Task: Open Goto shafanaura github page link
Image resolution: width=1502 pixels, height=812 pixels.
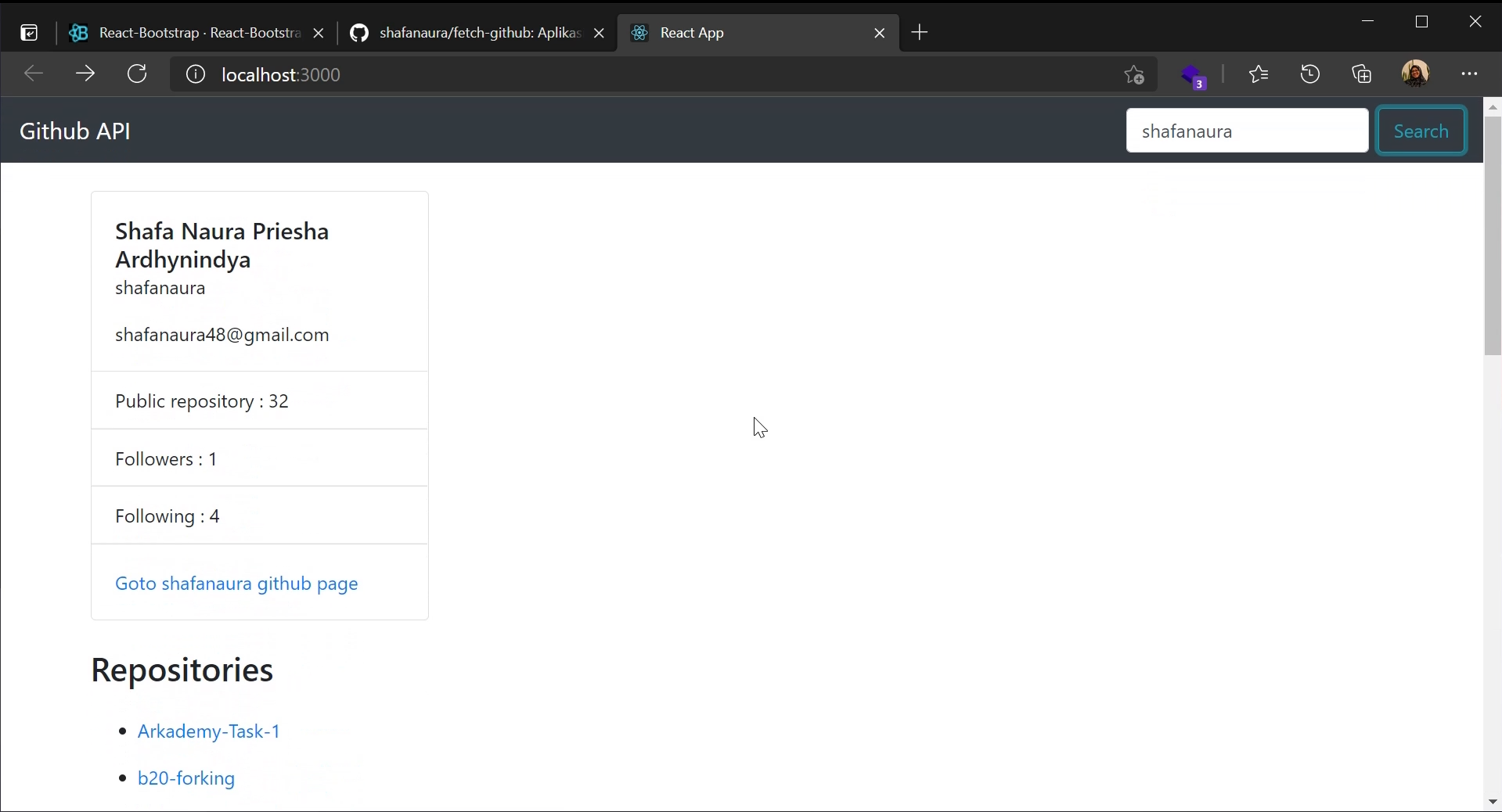Action: (x=236, y=584)
